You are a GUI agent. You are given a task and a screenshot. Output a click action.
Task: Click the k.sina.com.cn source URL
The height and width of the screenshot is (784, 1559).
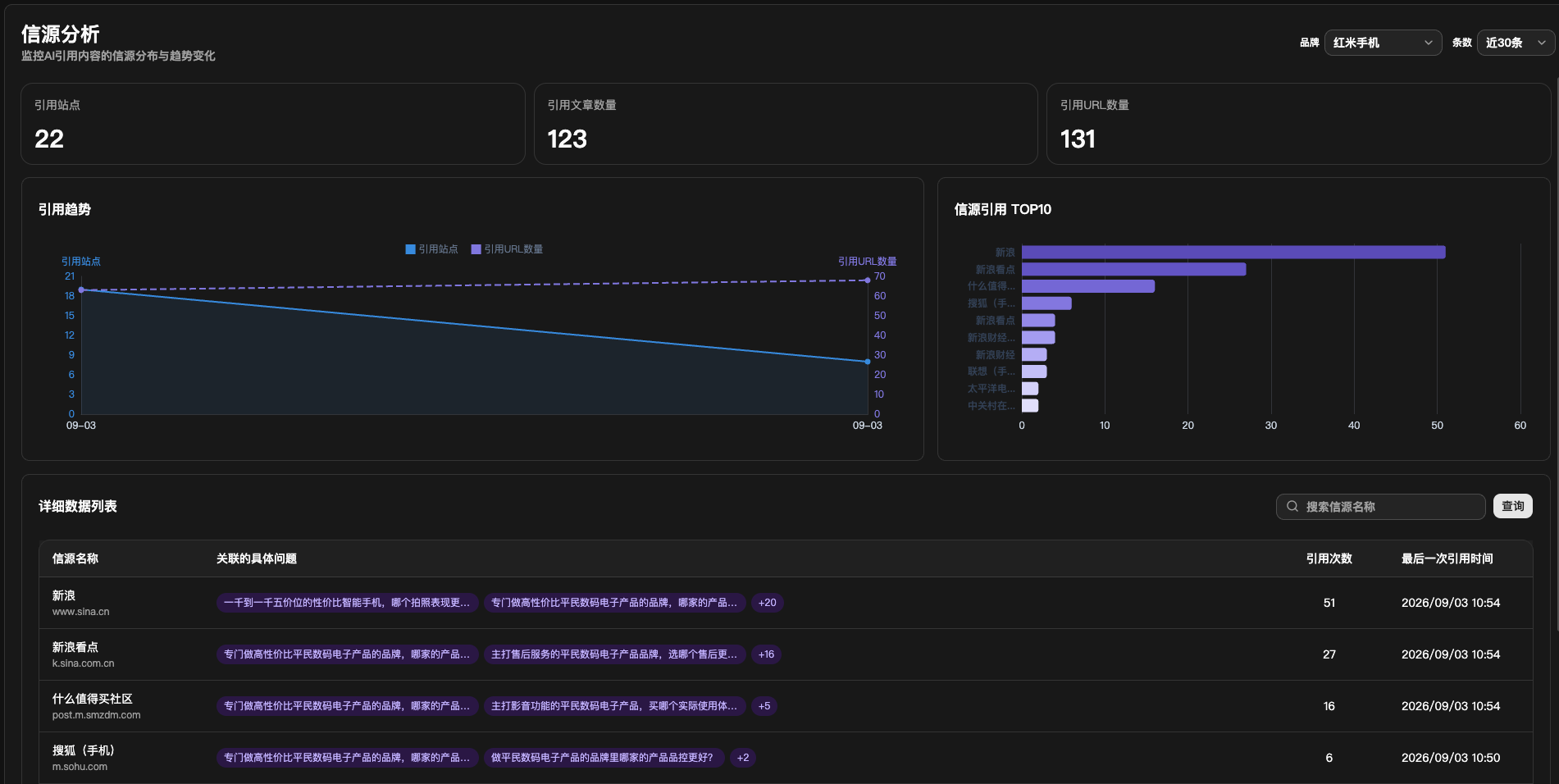[83, 663]
